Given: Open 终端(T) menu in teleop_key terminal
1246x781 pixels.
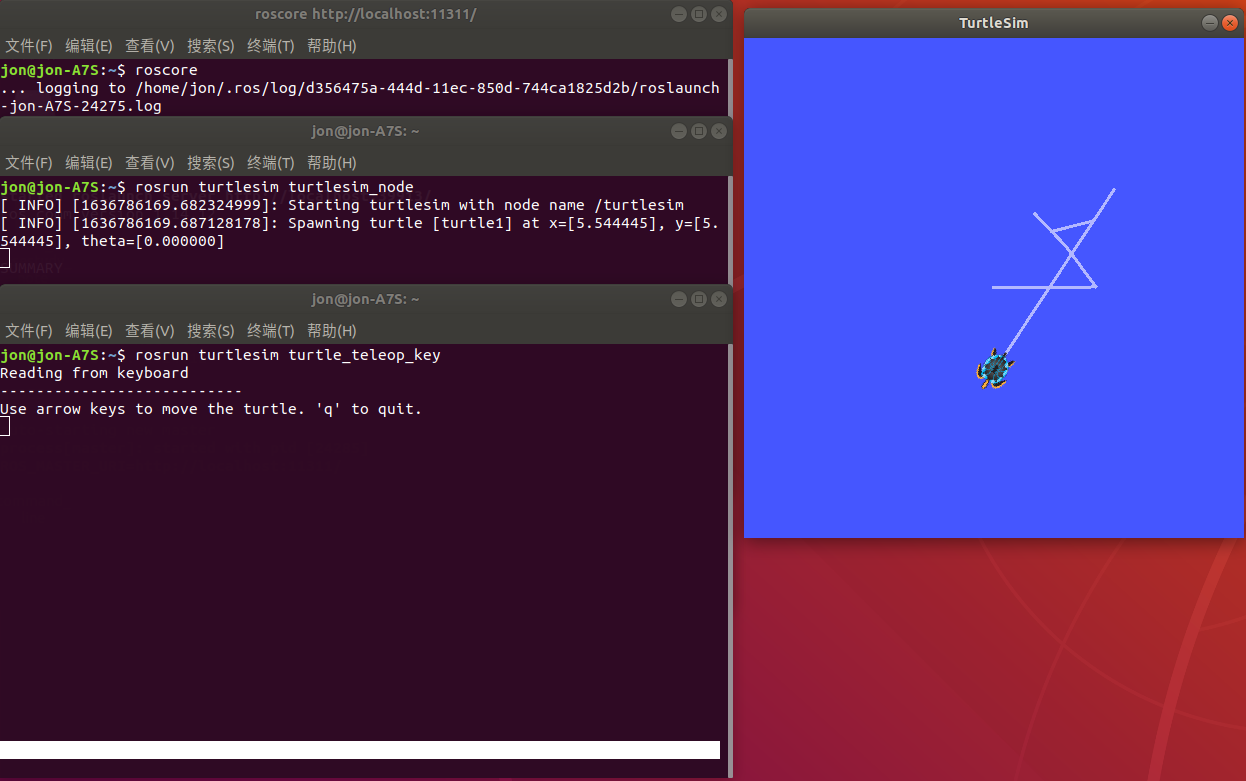Looking at the screenshot, I should tap(271, 331).
